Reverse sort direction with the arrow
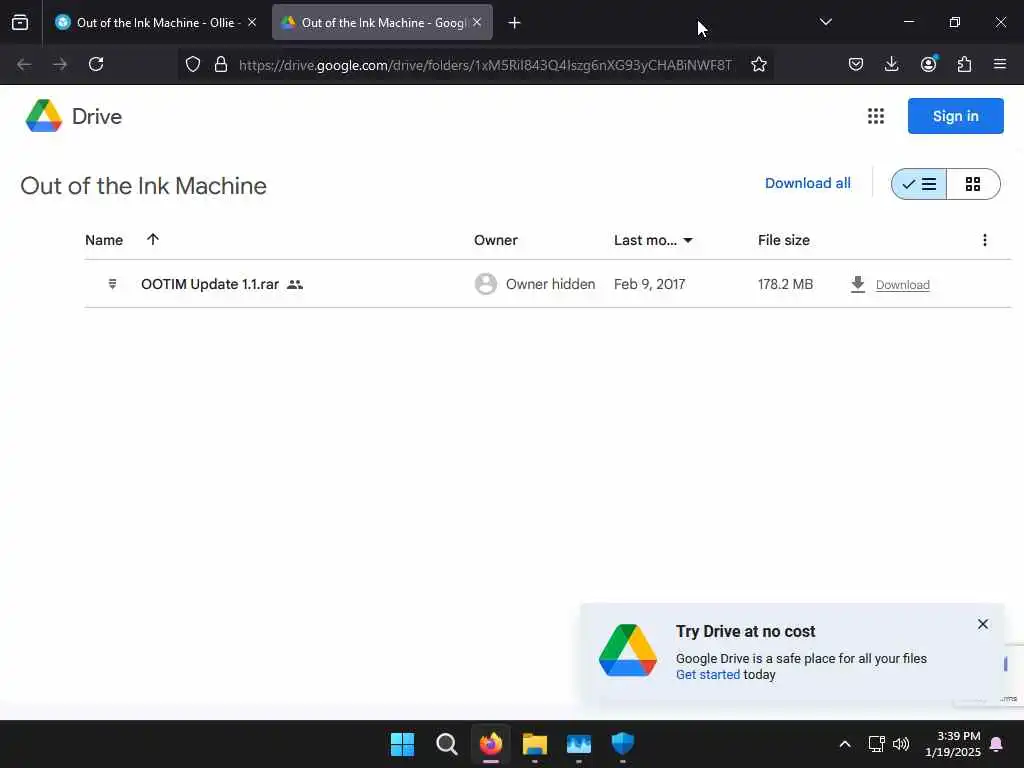The height and width of the screenshot is (768, 1024). (x=153, y=239)
